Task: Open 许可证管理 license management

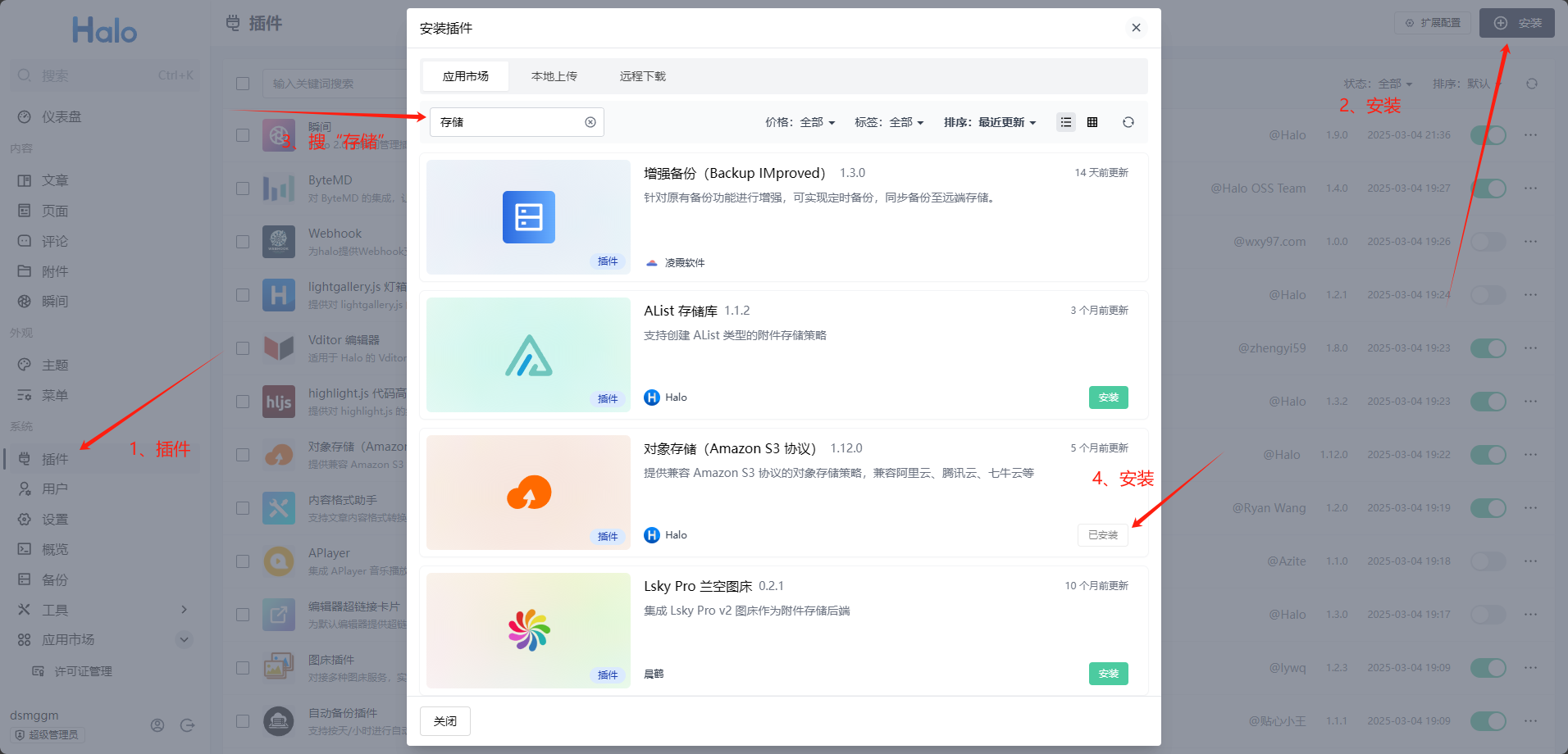Action: point(103,671)
